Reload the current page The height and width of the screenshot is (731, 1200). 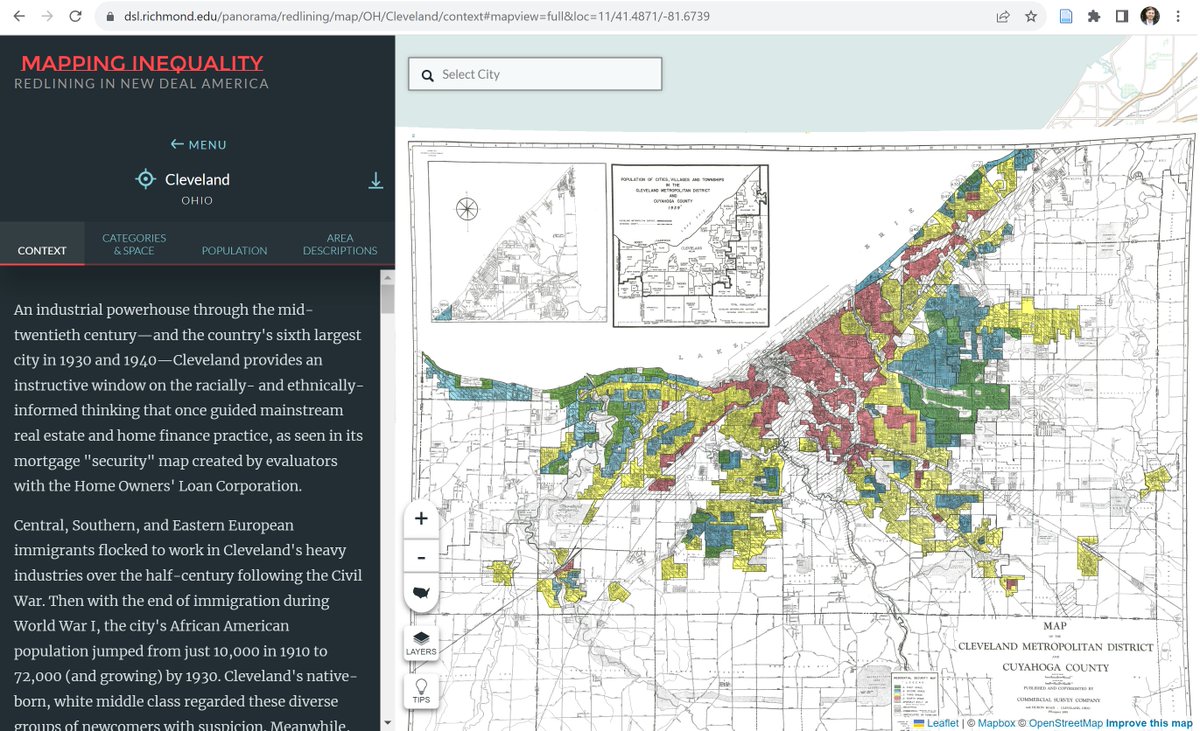tap(76, 17)
